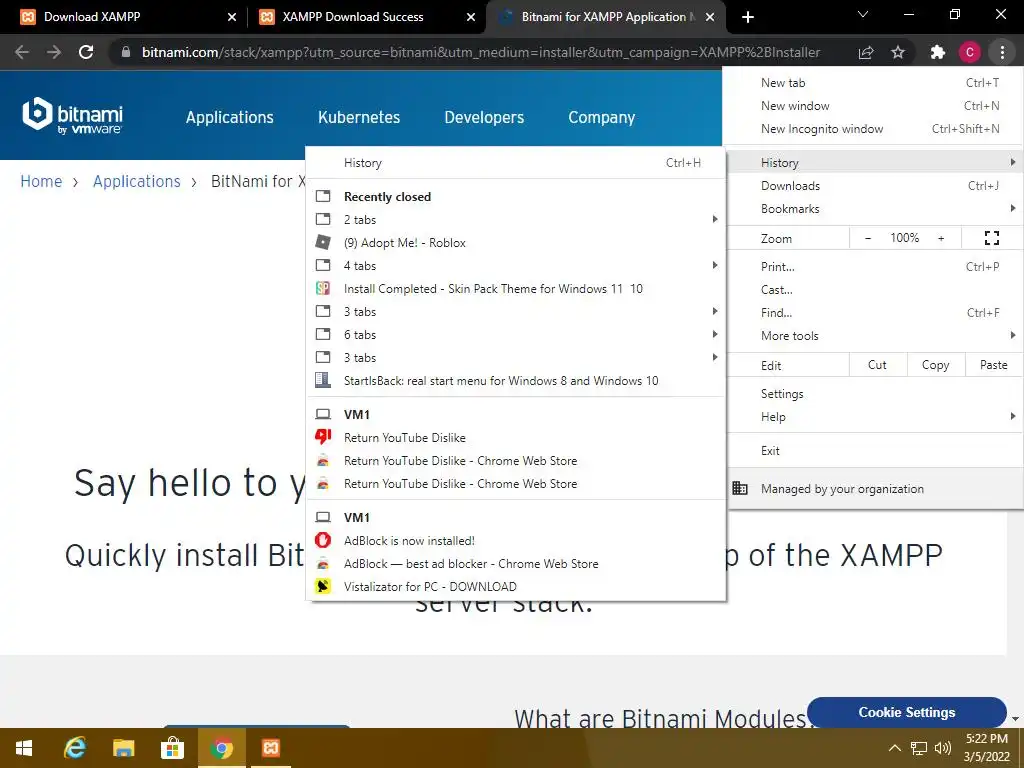Open Roblox Adopt Me history entry

click(x=516, y=242)
